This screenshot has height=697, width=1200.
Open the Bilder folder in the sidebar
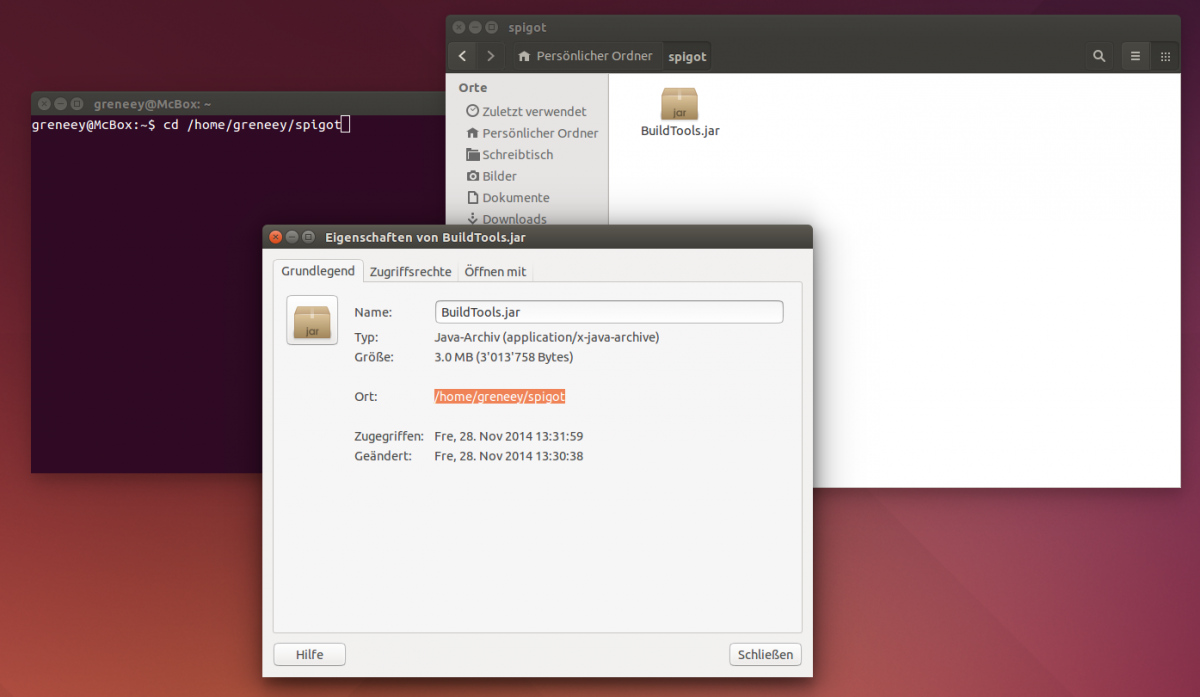(491, 176)
